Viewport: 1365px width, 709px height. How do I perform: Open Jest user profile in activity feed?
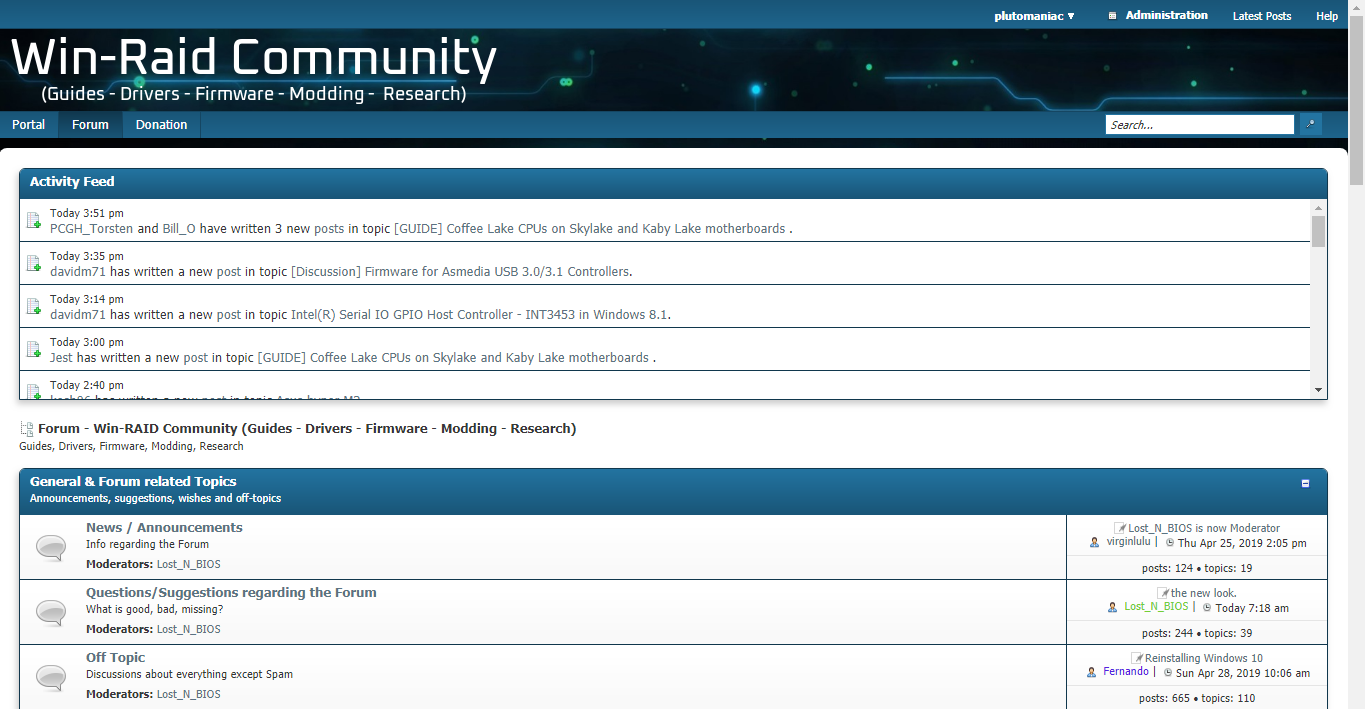61,358
